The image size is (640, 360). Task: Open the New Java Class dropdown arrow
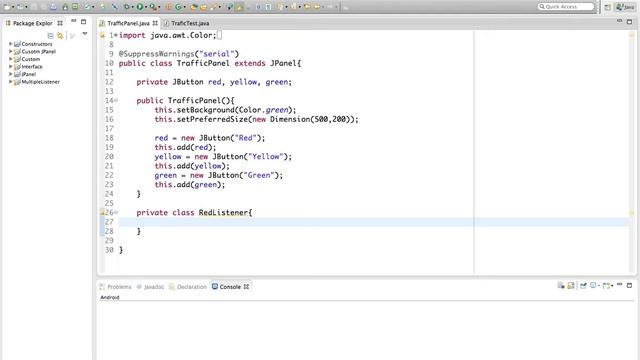point(184,7)
